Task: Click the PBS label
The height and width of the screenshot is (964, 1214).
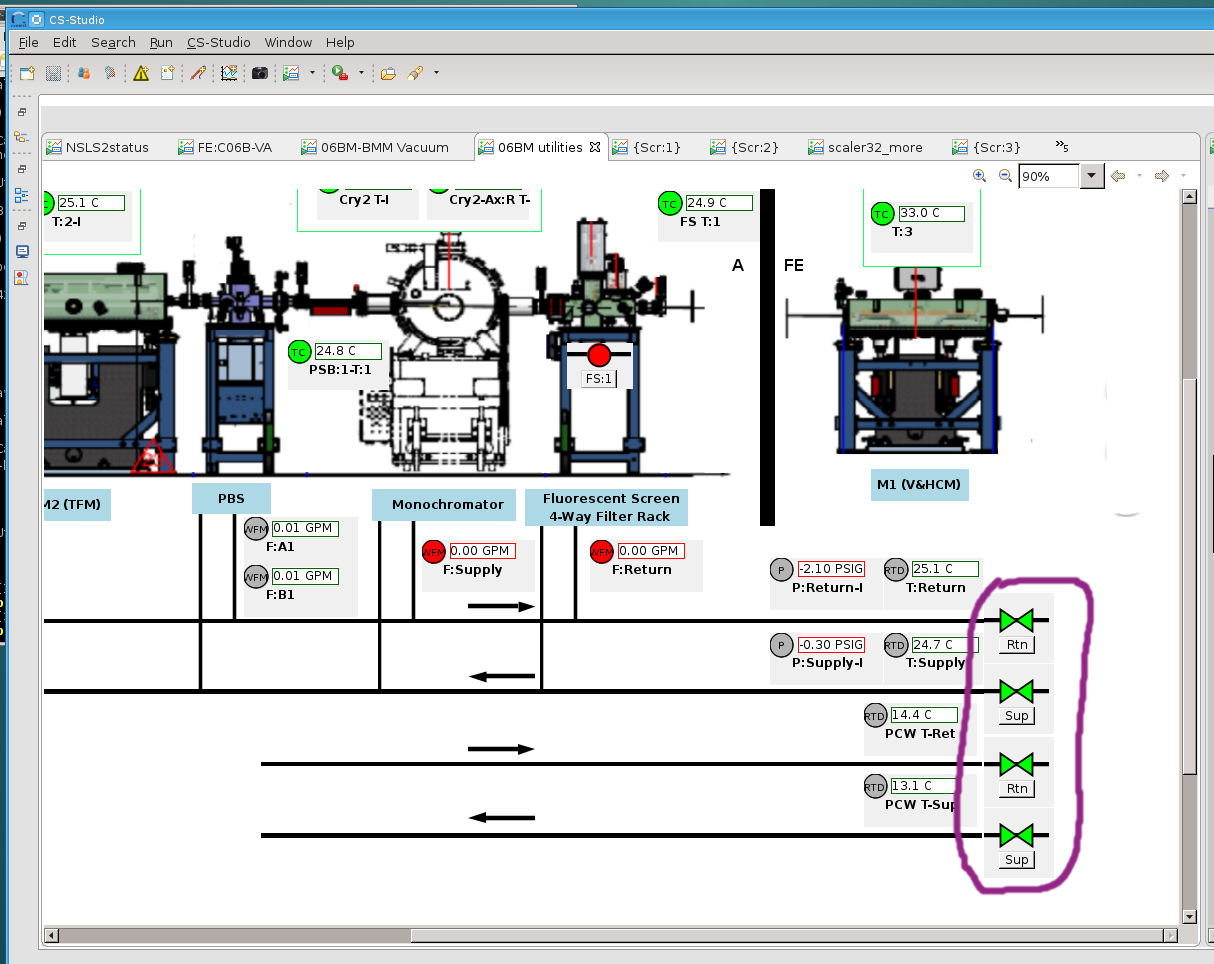Action: click(x=231, y=499)
